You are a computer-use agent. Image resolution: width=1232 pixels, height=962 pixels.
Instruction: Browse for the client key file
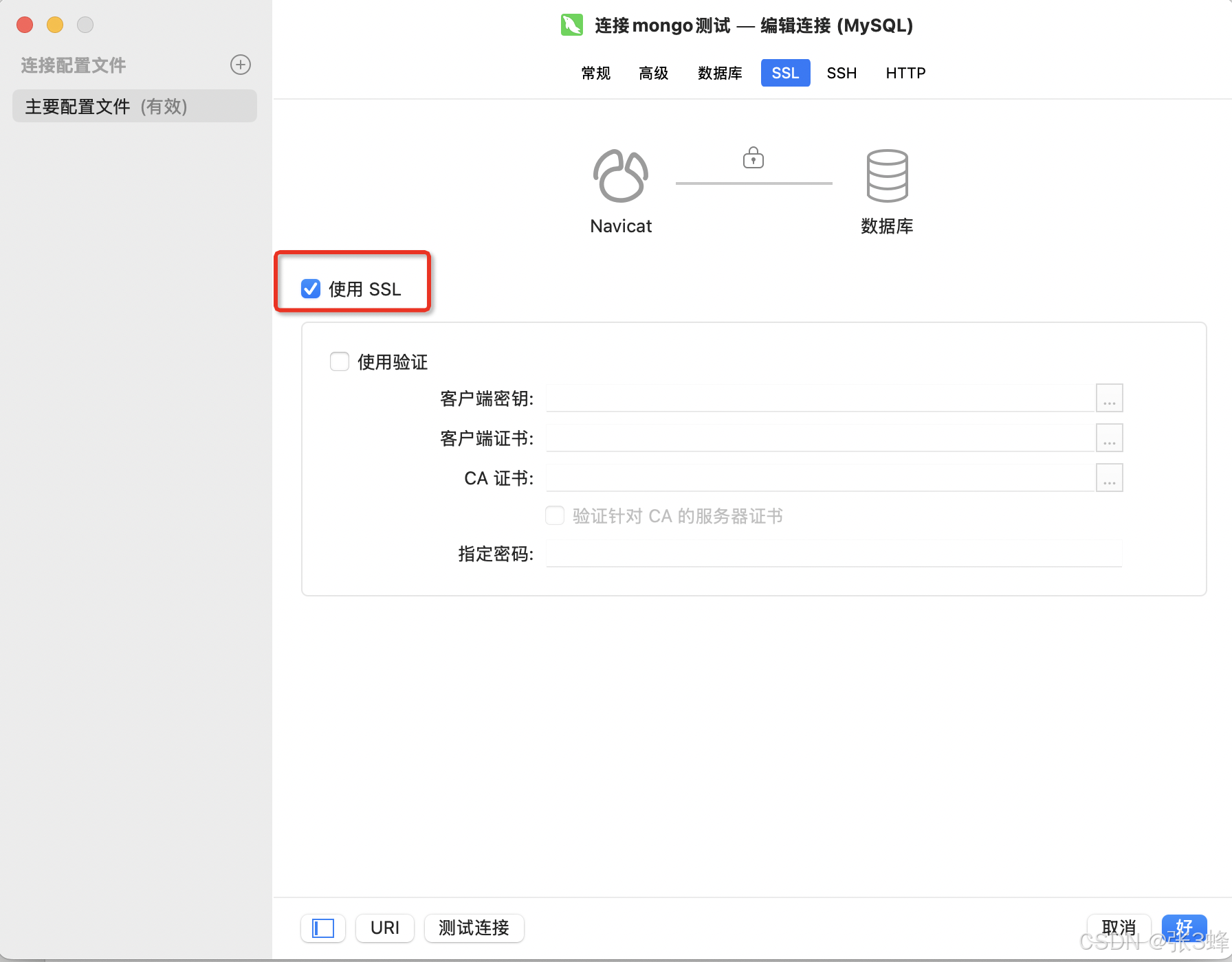coord(1109,398)
